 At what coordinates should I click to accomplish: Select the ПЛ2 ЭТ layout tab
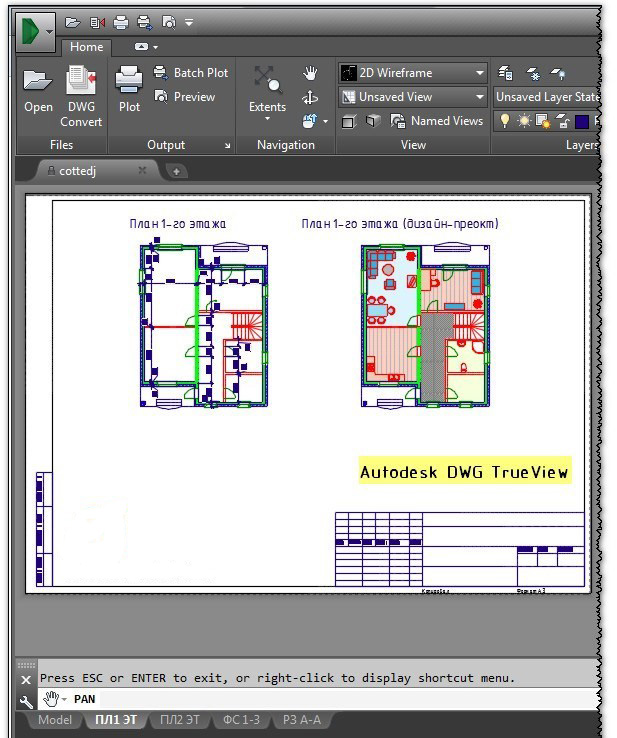(180, 720)
